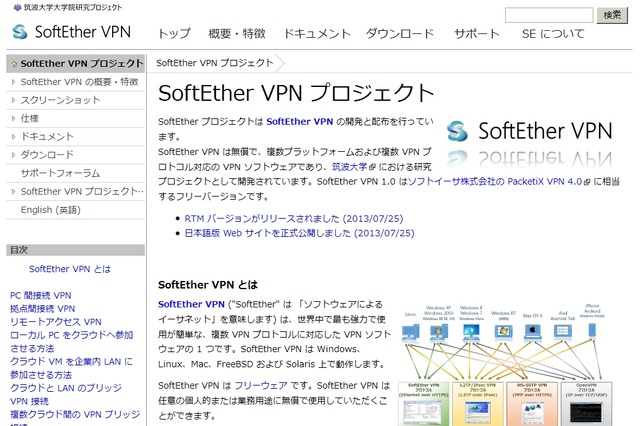Click the 筑波大学 link in the intro paragraph
This screenshot has width=640, height=426.
pyautogui.click(x=349, y=166)
